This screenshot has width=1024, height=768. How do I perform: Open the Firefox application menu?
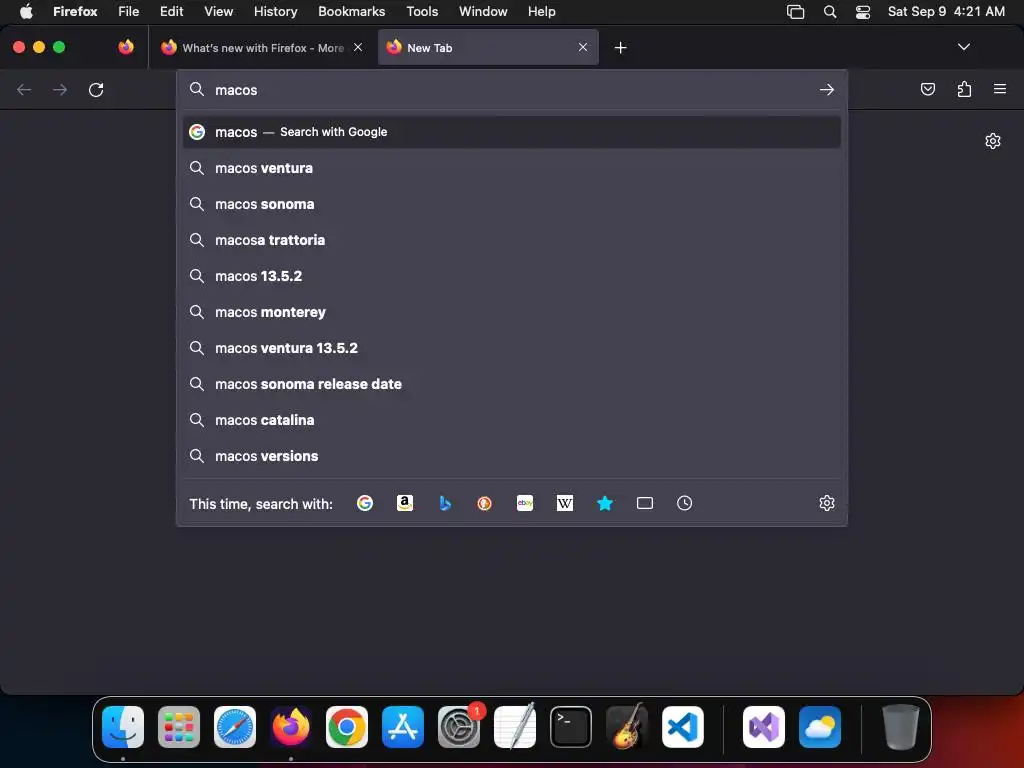click(75, 11)
